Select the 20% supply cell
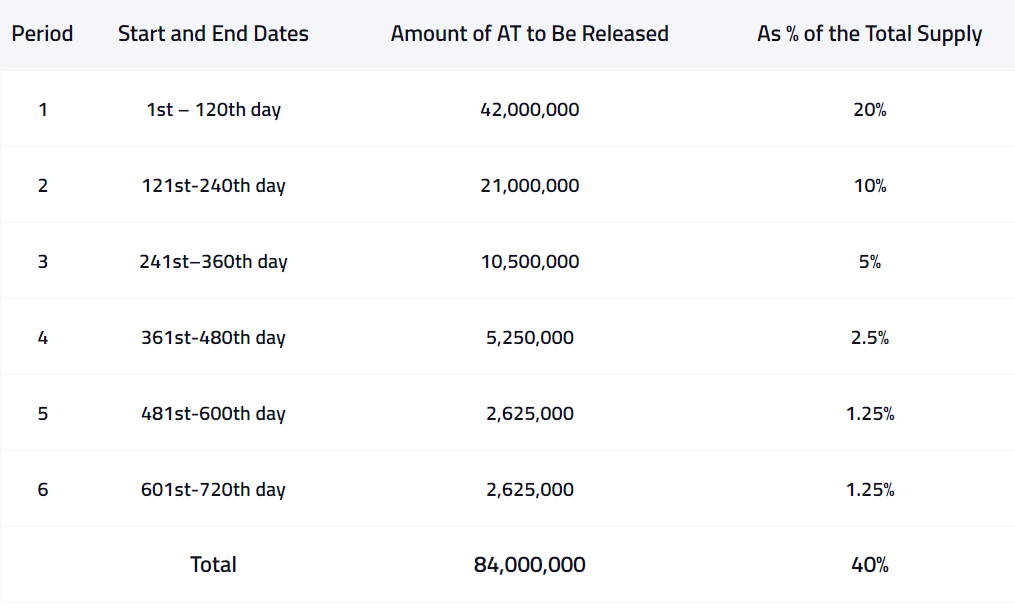 (869, 110)
